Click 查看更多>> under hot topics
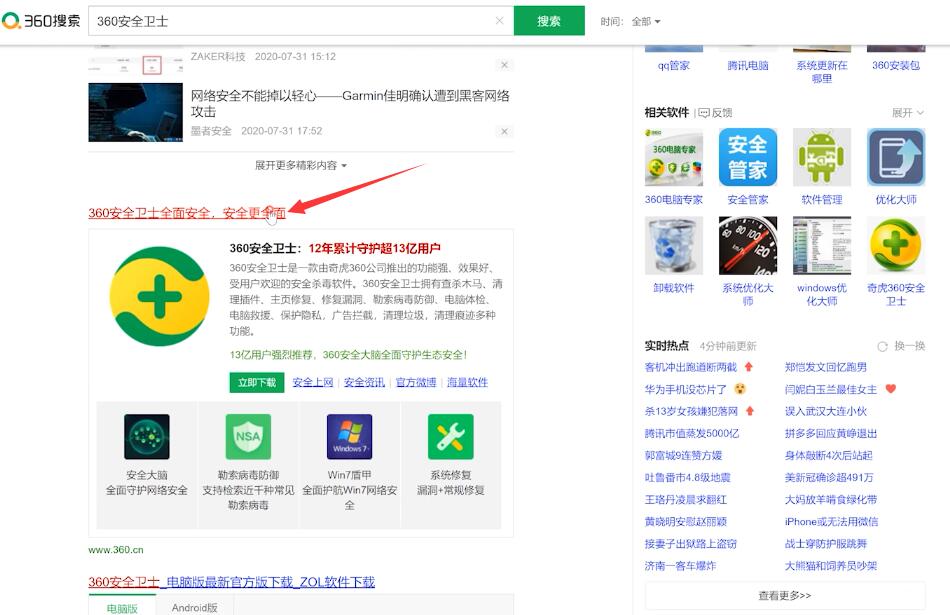The width and height of the screenshot is (950, 615). pos(785,596)
